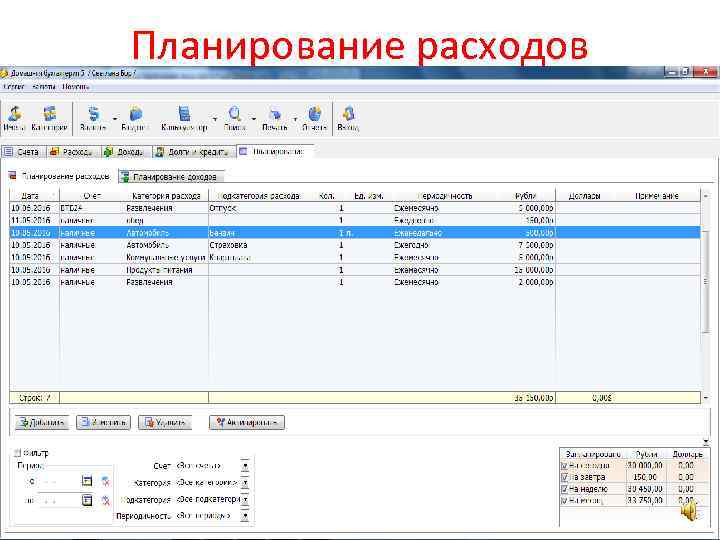The width and height of the screenshot is (720, 540).
Task: Select the Продукты питания row
Action: pos(355,270)
